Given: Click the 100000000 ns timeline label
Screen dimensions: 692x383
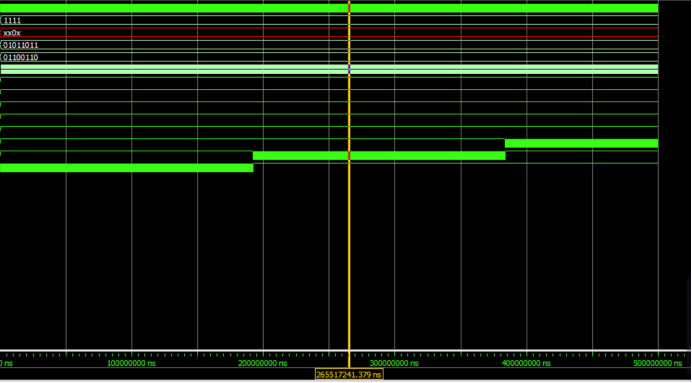Looking at the screenshot, I should coord(132,363).
